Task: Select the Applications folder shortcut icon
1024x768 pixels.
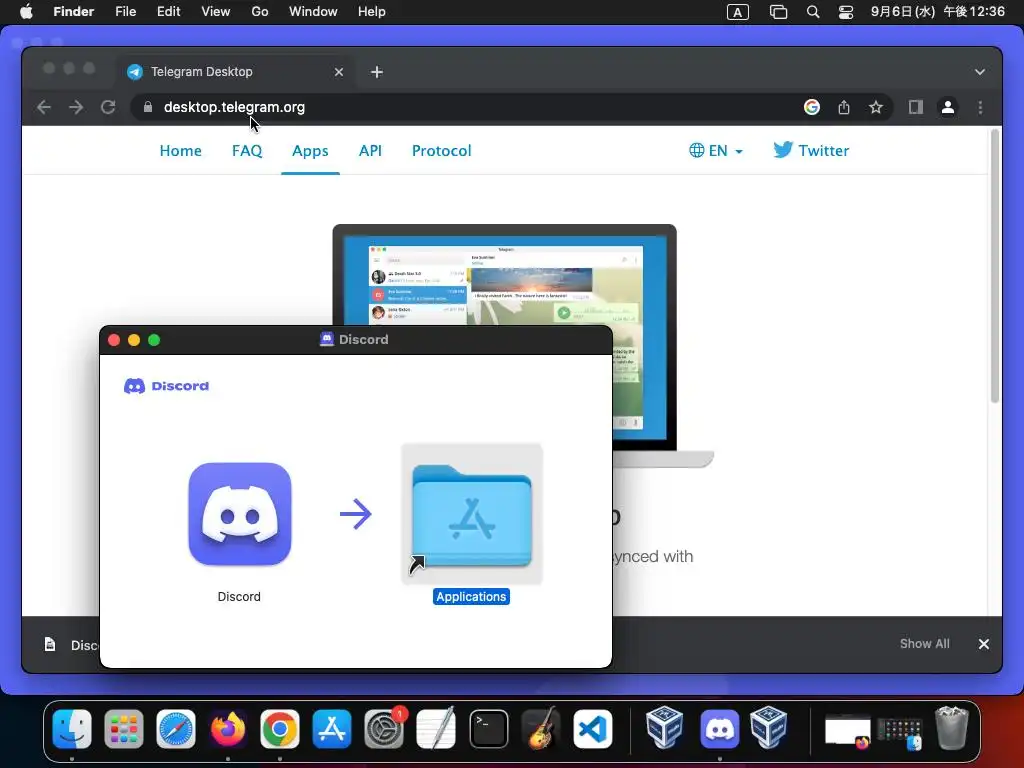Action: 472,515
